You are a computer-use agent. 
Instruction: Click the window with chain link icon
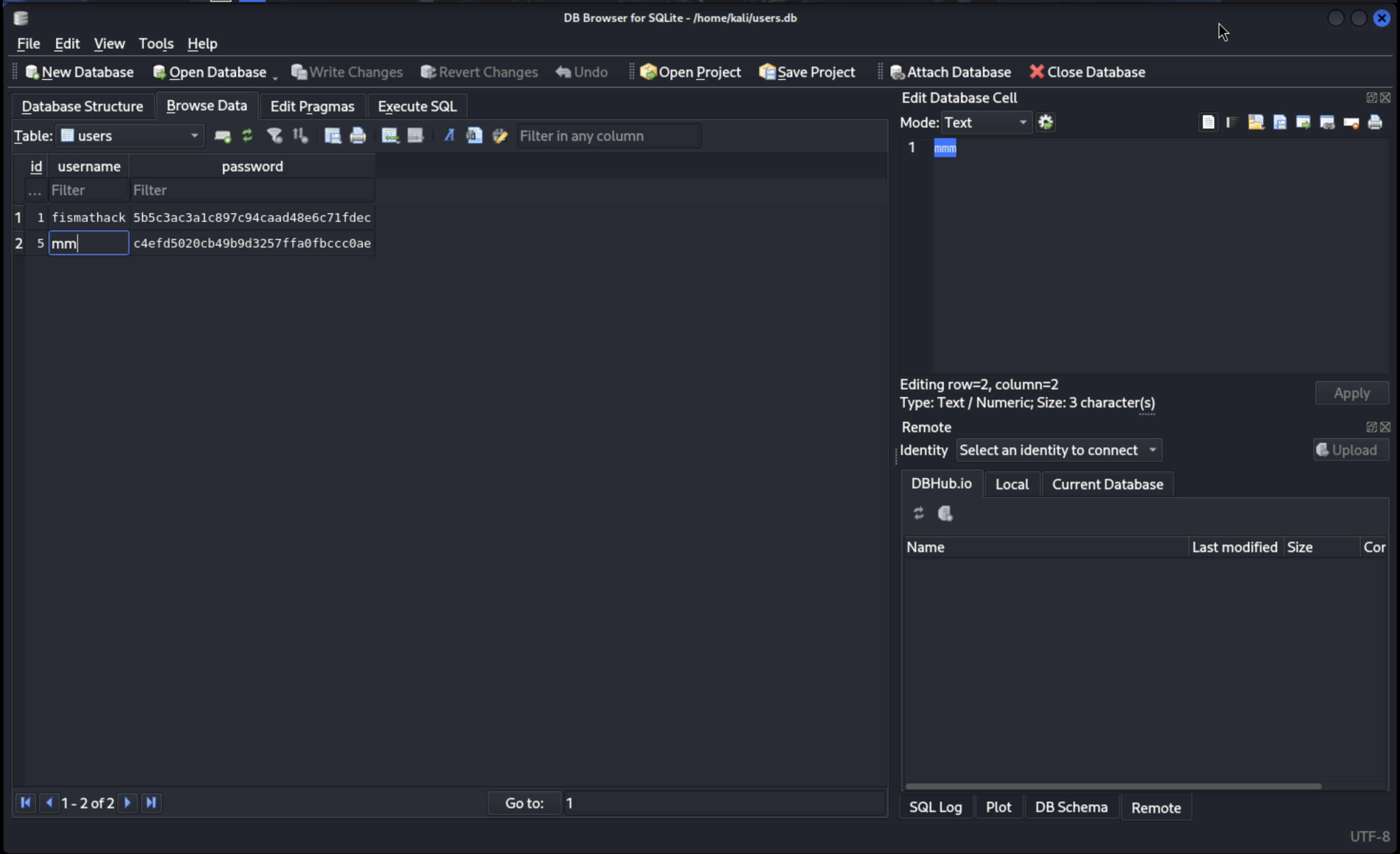click(1327, 122)
